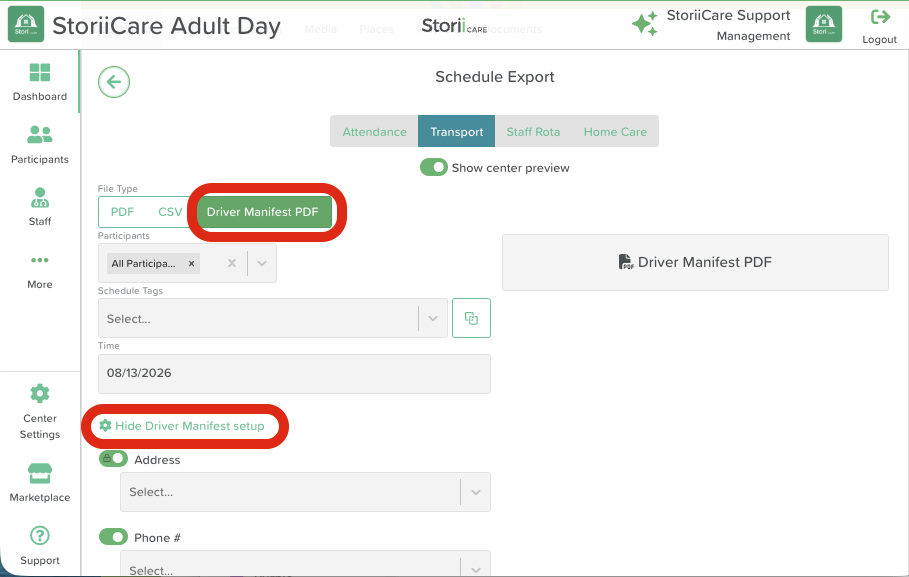The image size is (909, 577).
Task: Click the Logout icon
Action: coord(880,17)
